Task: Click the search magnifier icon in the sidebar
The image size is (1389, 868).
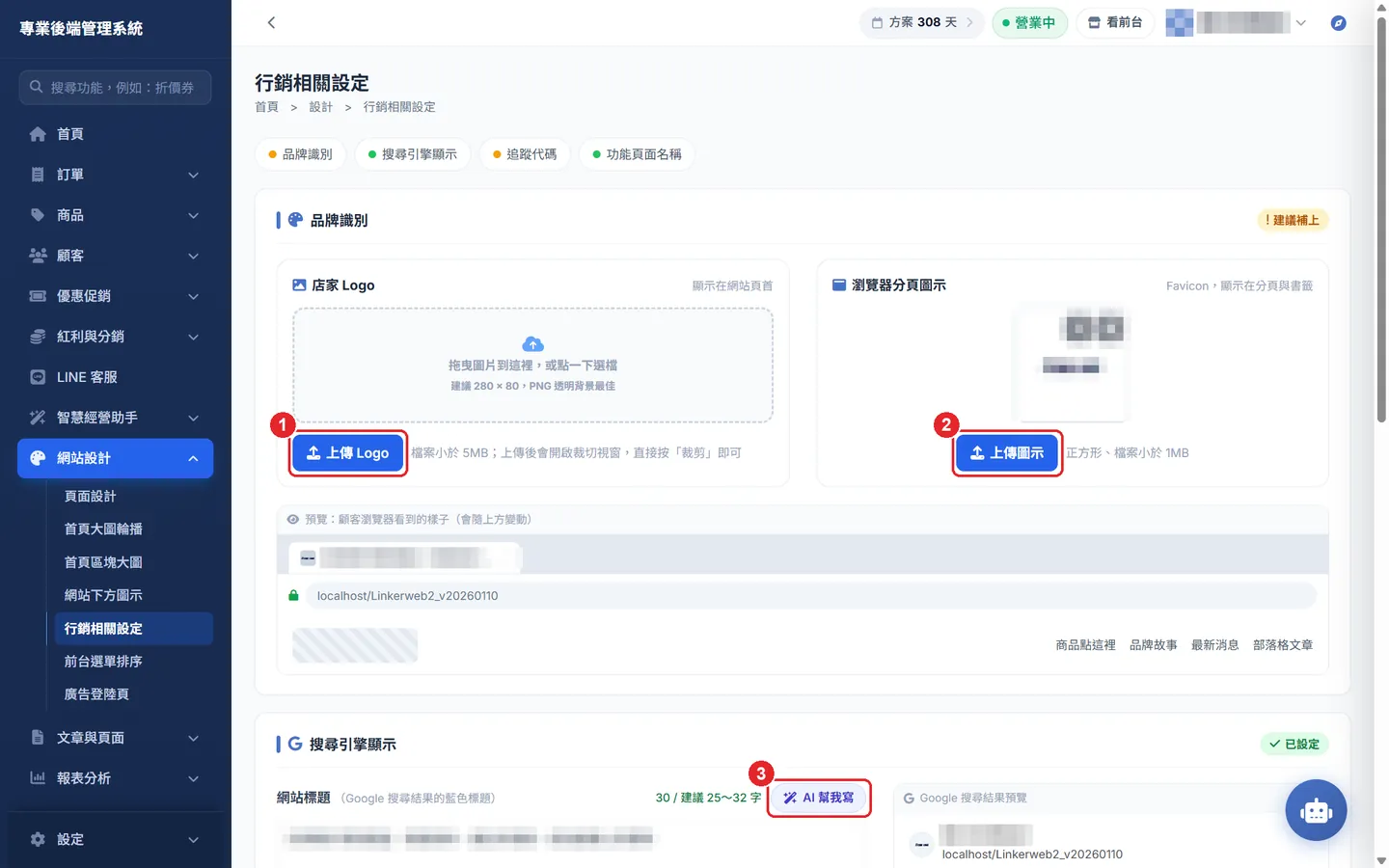Action: point(36,87)
